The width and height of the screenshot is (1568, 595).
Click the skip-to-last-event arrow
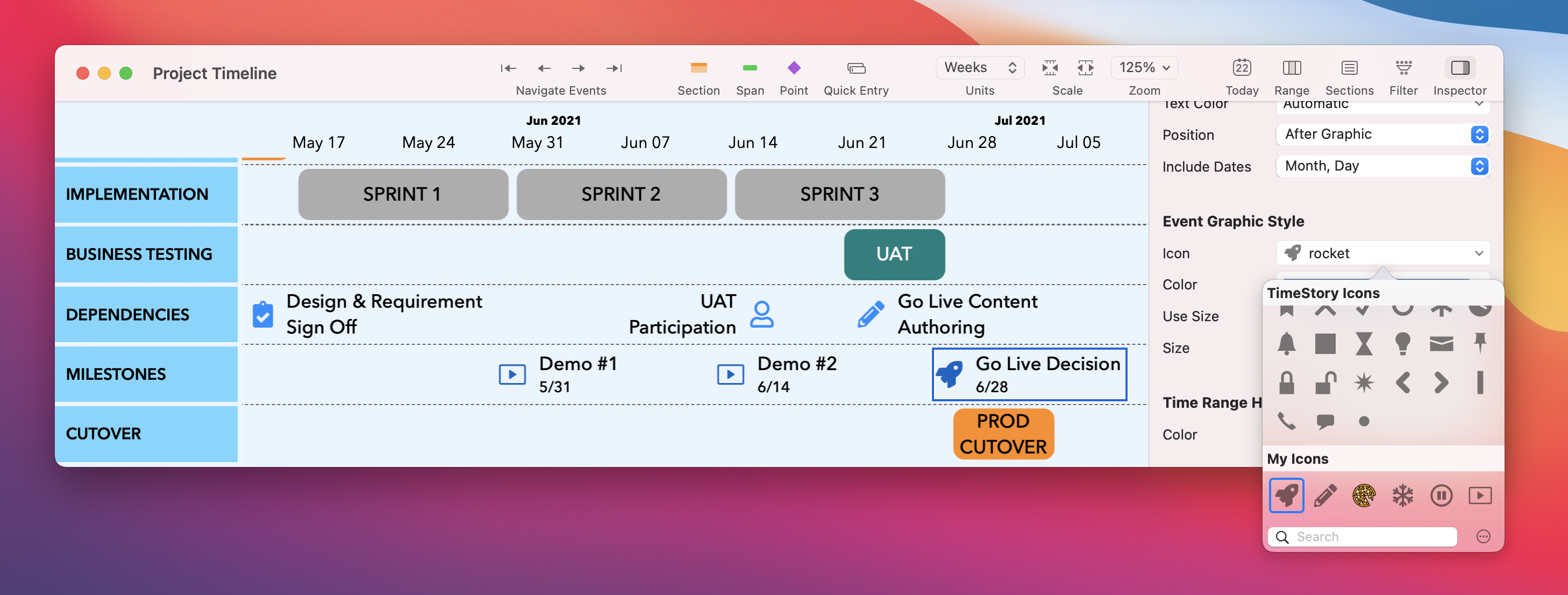coord(614,68)
